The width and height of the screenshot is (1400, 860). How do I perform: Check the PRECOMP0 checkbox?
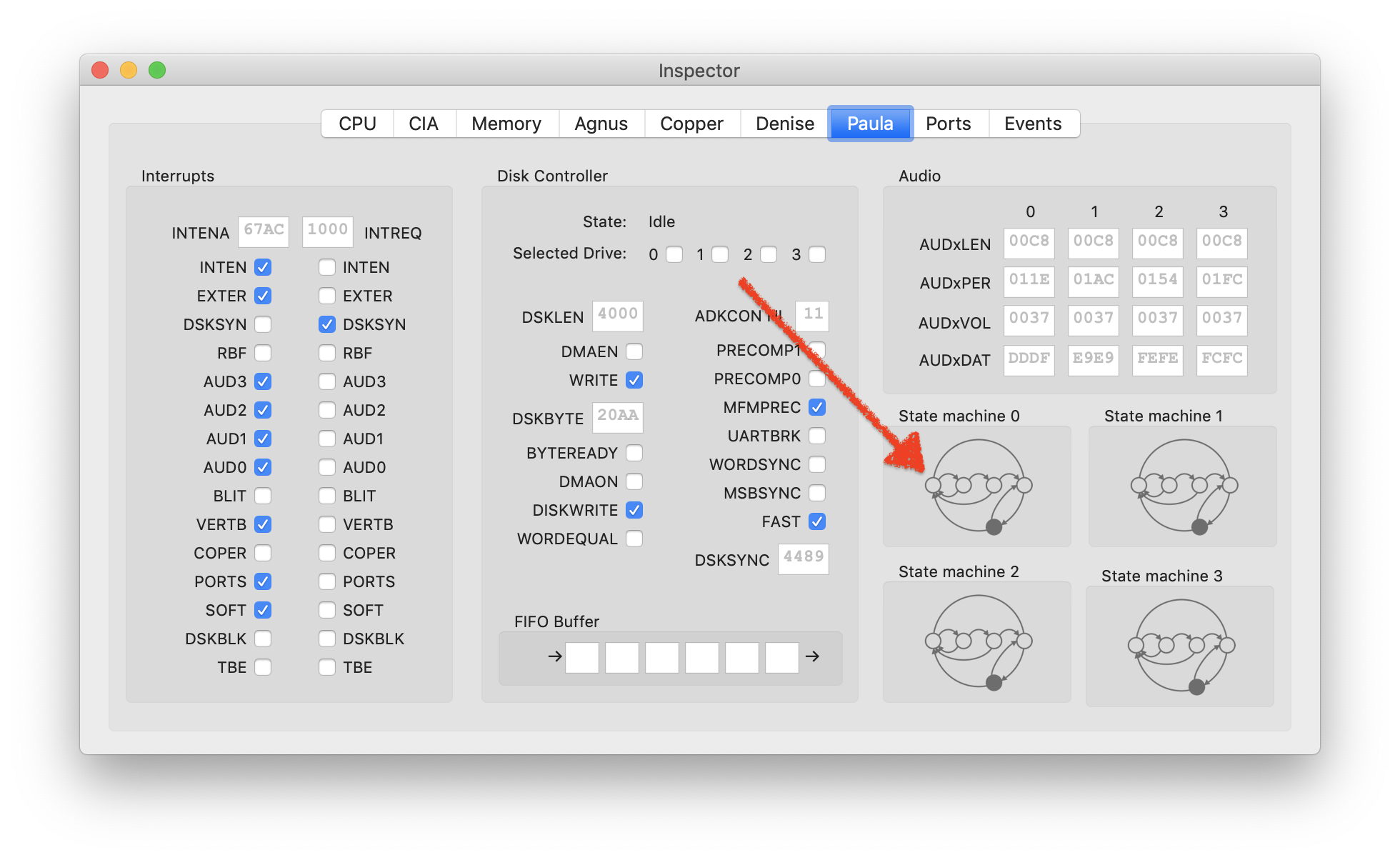(x=817, y=379)
